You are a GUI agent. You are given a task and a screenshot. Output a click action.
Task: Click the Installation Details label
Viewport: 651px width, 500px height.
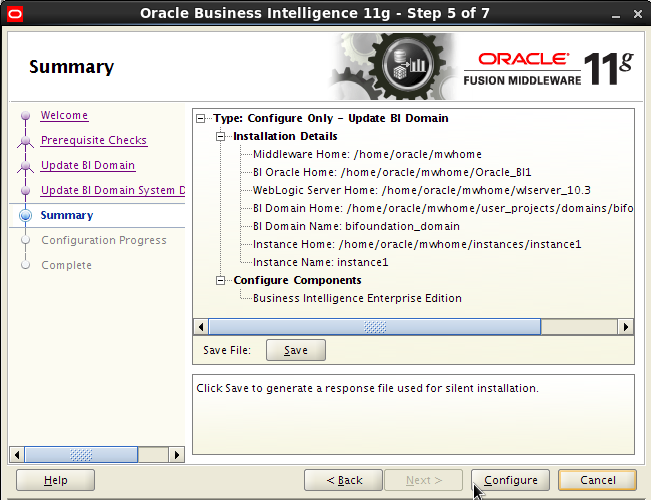pos(285,137)
